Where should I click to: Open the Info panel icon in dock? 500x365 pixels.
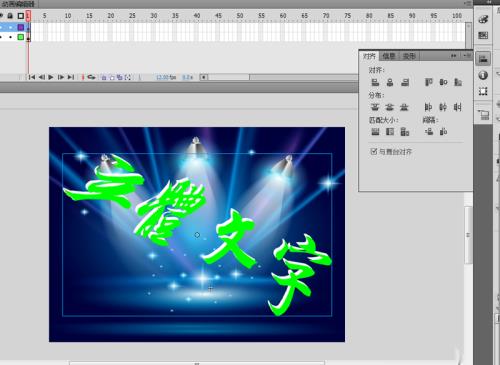(483, 75)
